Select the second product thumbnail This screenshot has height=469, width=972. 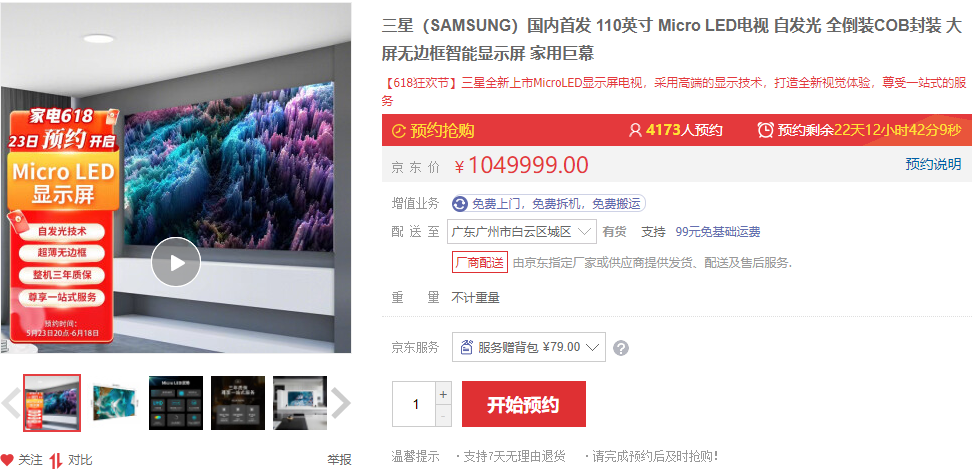tap(113, 403)
